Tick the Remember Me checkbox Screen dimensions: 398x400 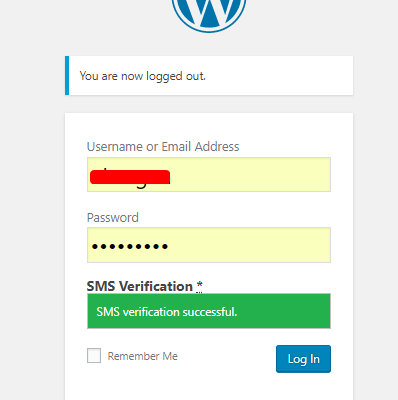coord(94,356)
